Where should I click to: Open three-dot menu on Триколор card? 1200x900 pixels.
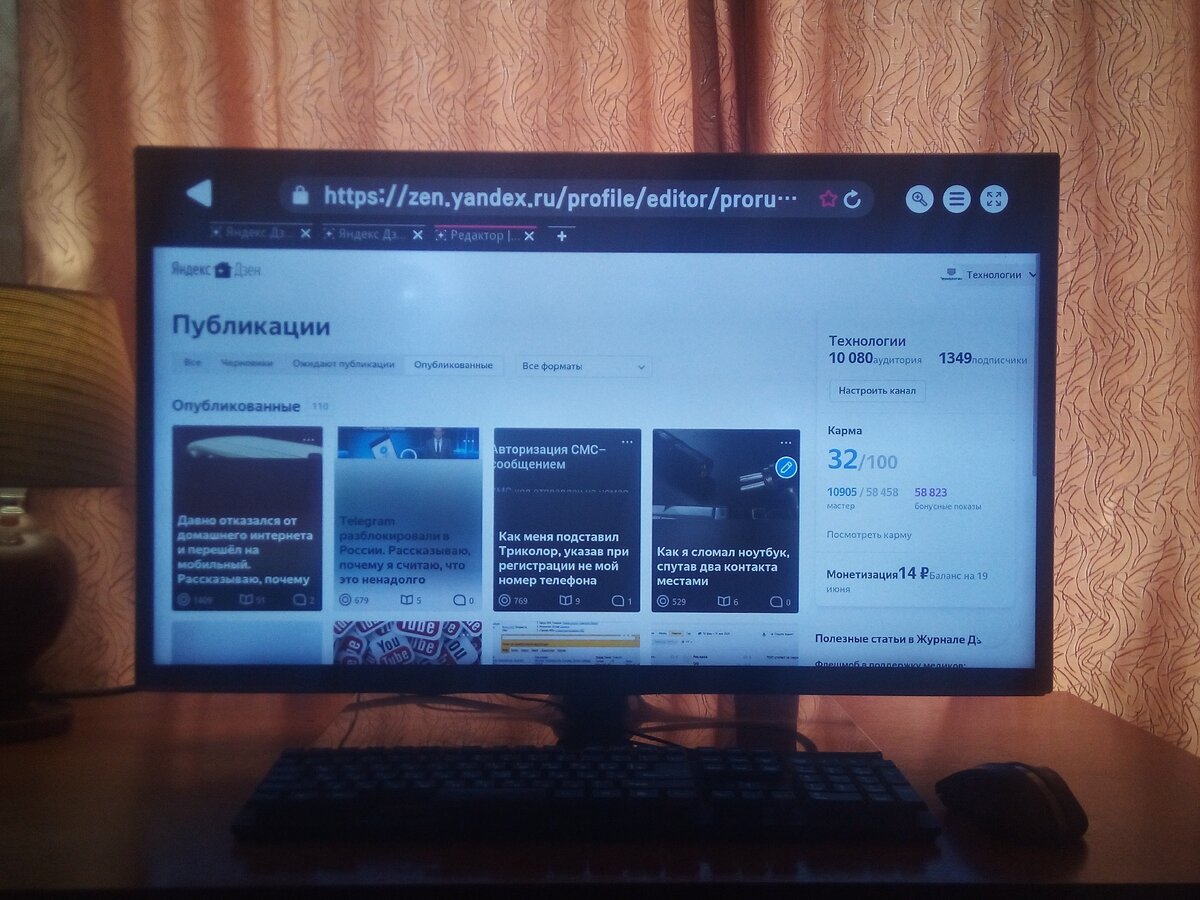click(627, 442)
